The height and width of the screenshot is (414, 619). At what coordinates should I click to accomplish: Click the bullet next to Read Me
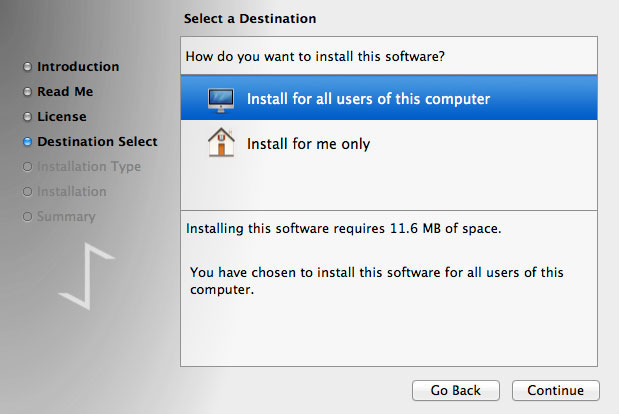pyautogui.click(x=27, y=92)
